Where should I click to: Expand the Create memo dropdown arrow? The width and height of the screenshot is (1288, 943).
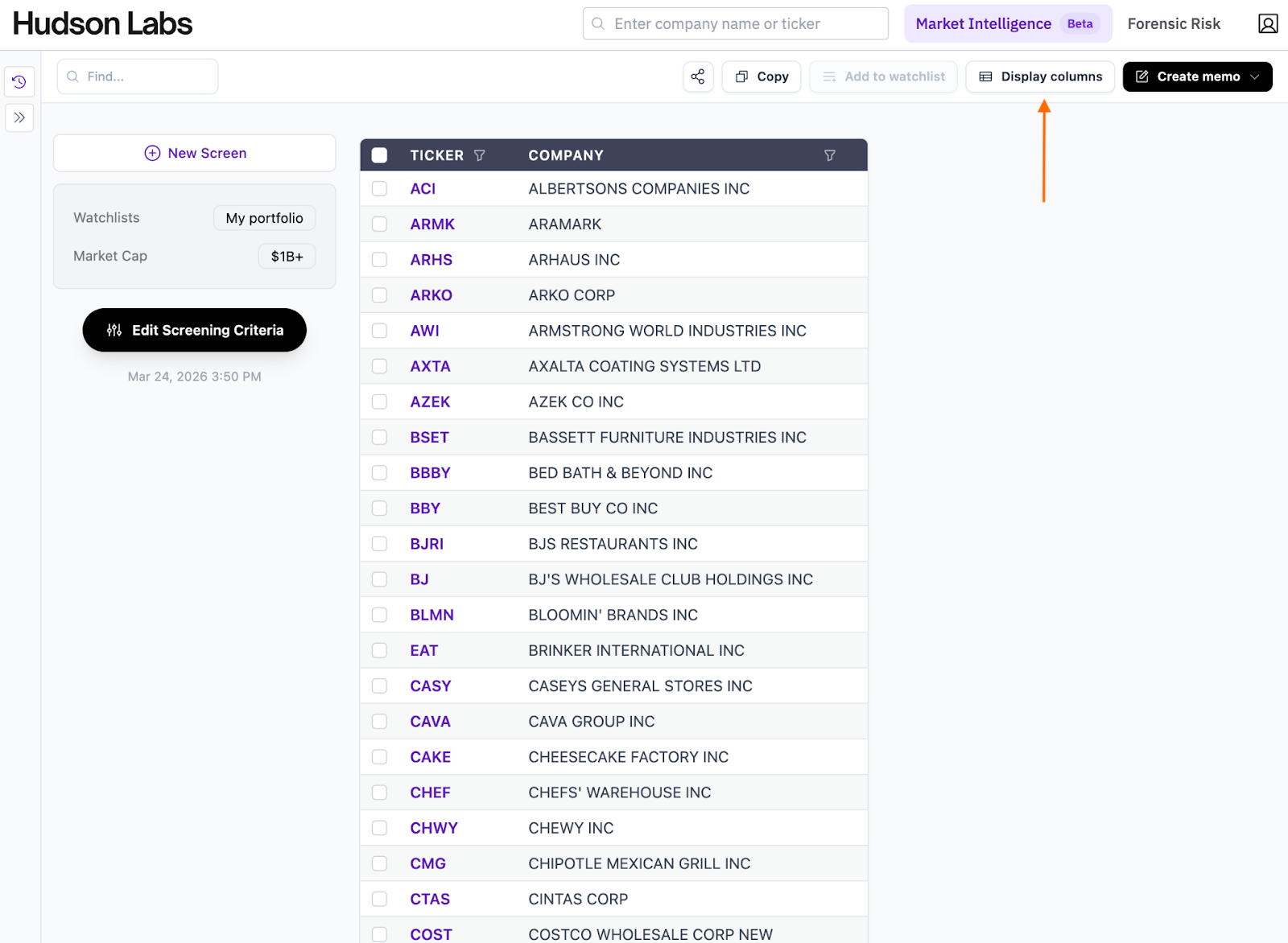tap(1254, 76)
